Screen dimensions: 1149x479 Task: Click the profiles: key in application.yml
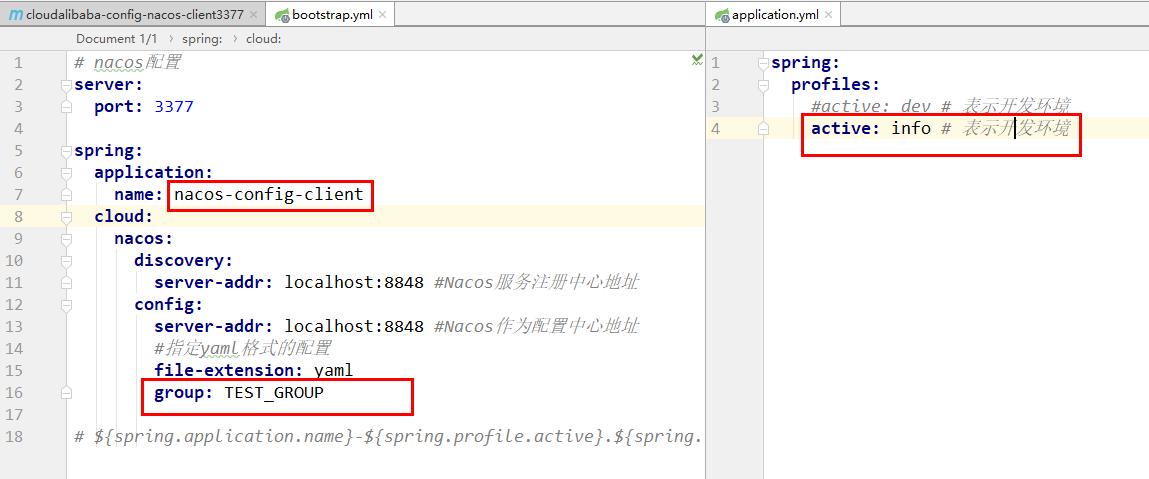point(835,85)
